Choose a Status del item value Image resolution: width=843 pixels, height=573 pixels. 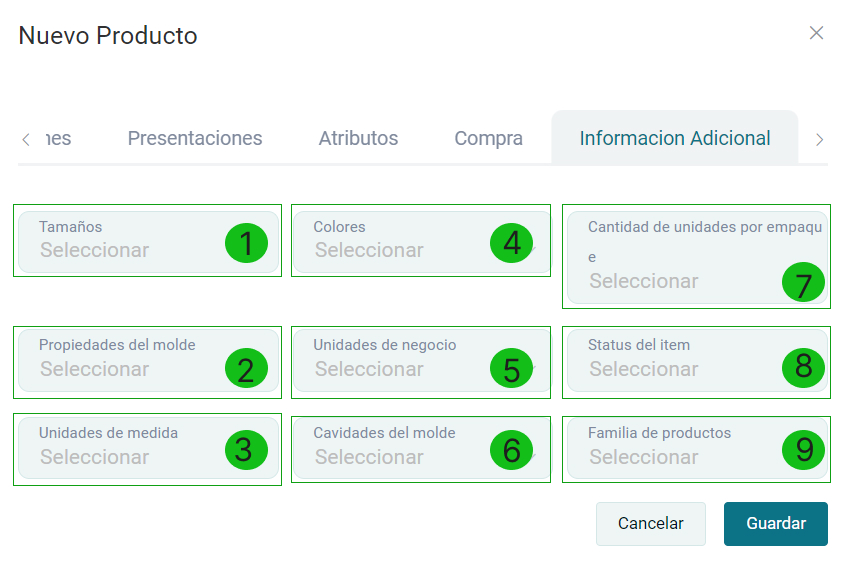680,359
